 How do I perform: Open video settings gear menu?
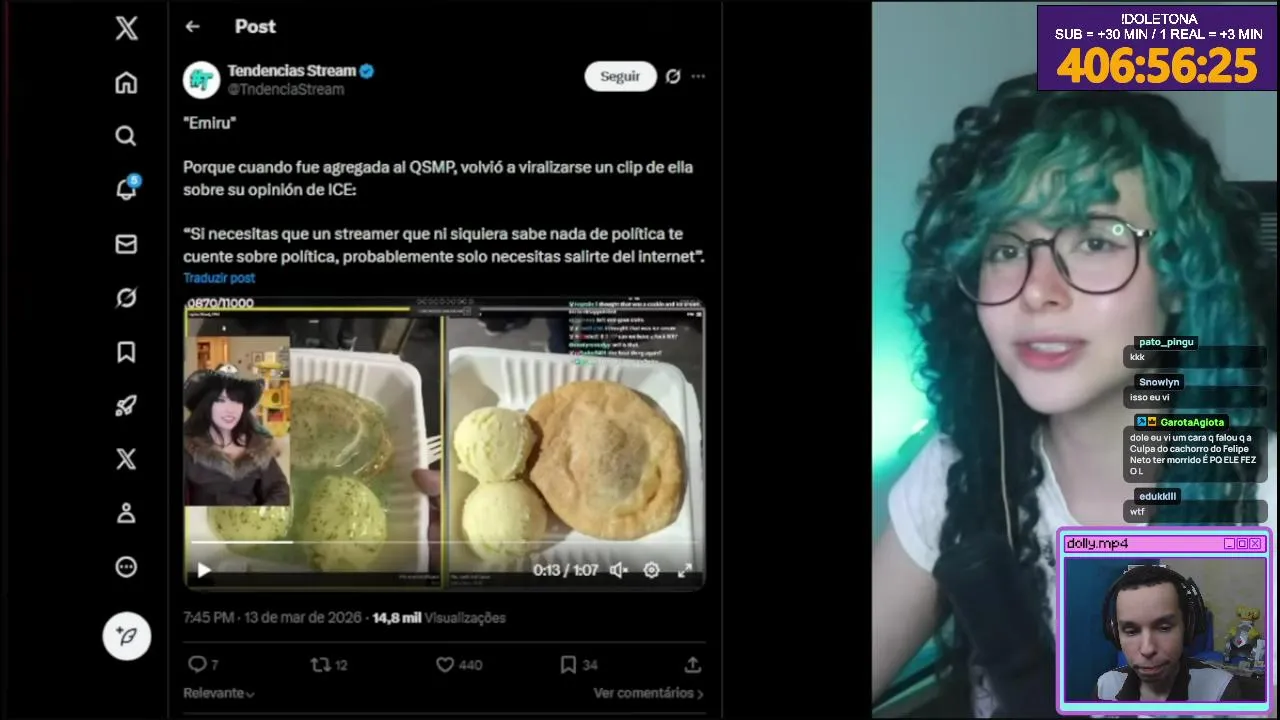click(651, 570)
